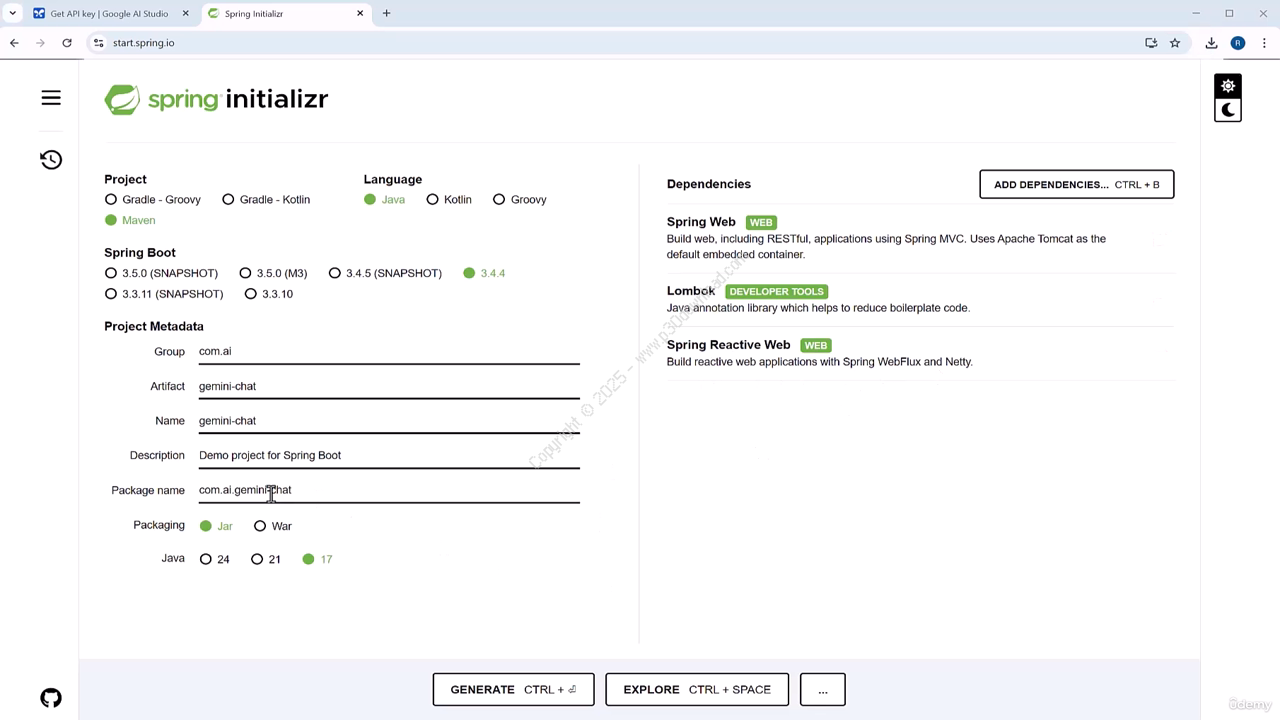The width and height of the screenshot is (1280, 720).
Task: Click the WEB tag beside Spring Reactive Web
Action: 816,346
